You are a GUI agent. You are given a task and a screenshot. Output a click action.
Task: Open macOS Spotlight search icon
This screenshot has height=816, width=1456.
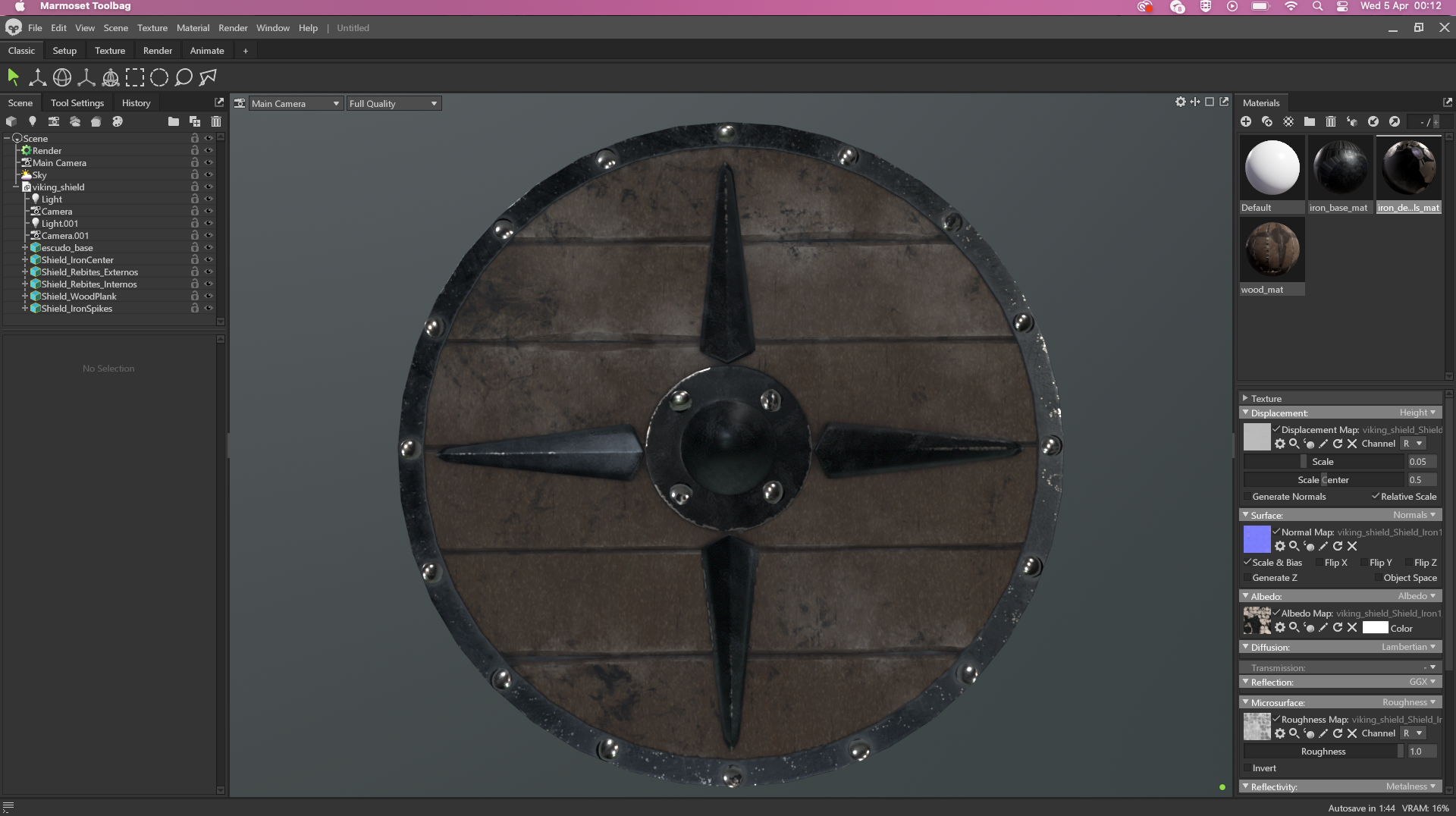click(1318, 6)
